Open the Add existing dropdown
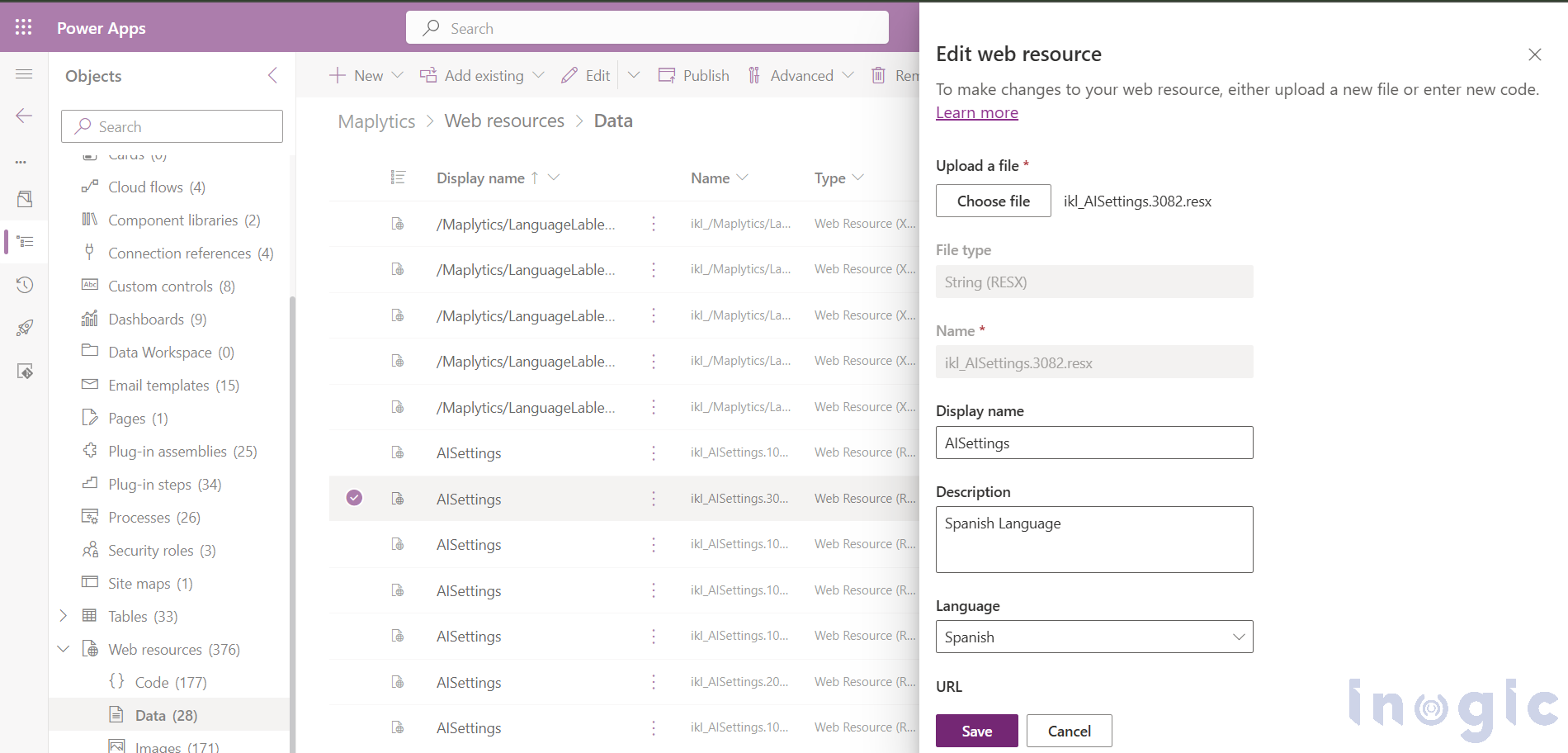 [482, 75]
